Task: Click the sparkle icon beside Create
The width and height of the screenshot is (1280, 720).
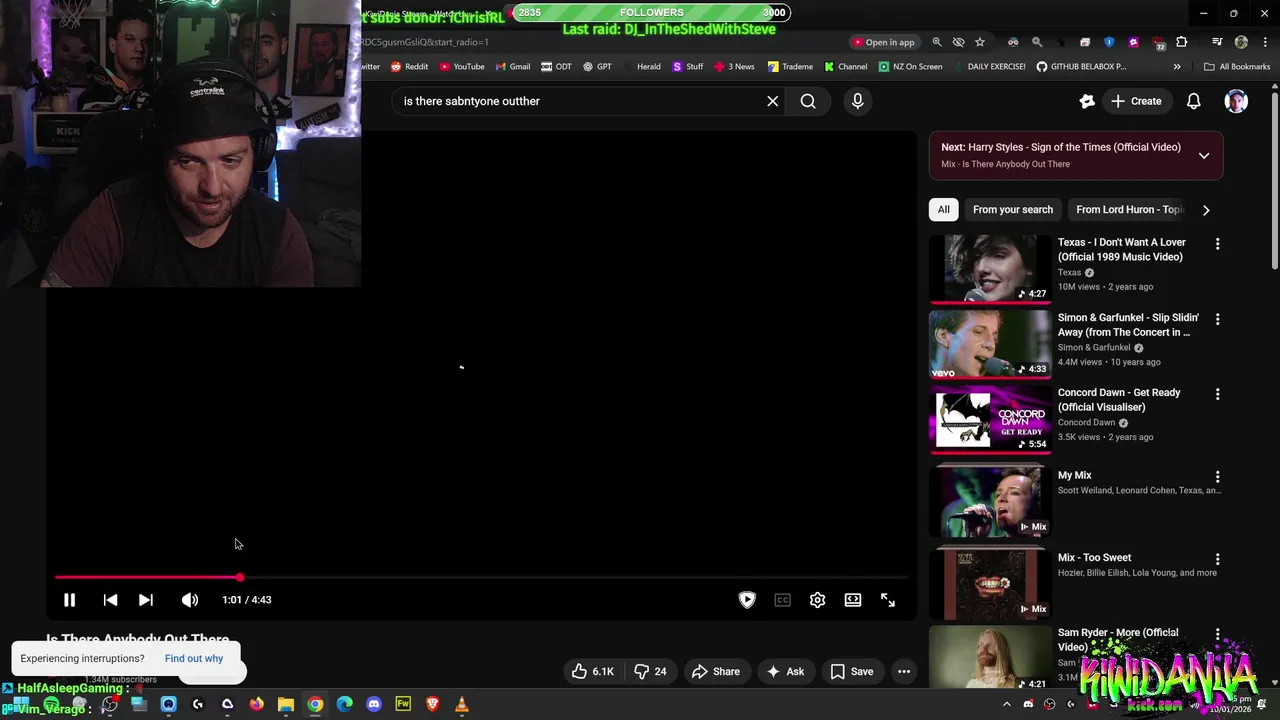Action: coord(1087,101)
